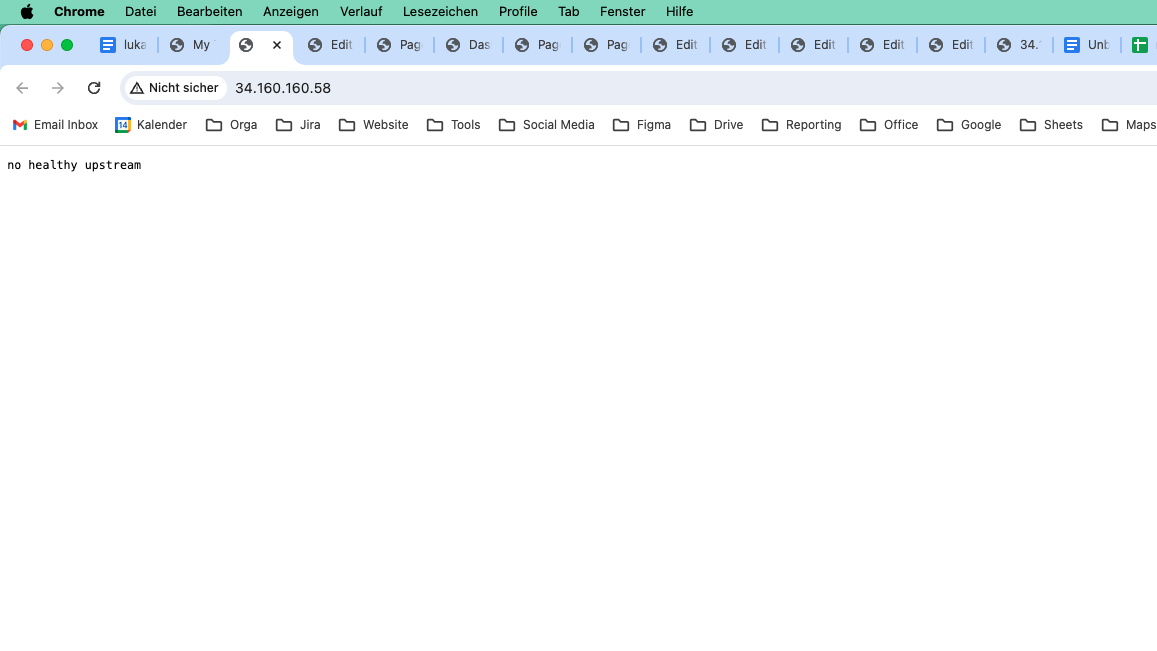Switch to the green Sheets tab
The image size is (1157, 651).
pyautogui.click(x=1140, y=45)
